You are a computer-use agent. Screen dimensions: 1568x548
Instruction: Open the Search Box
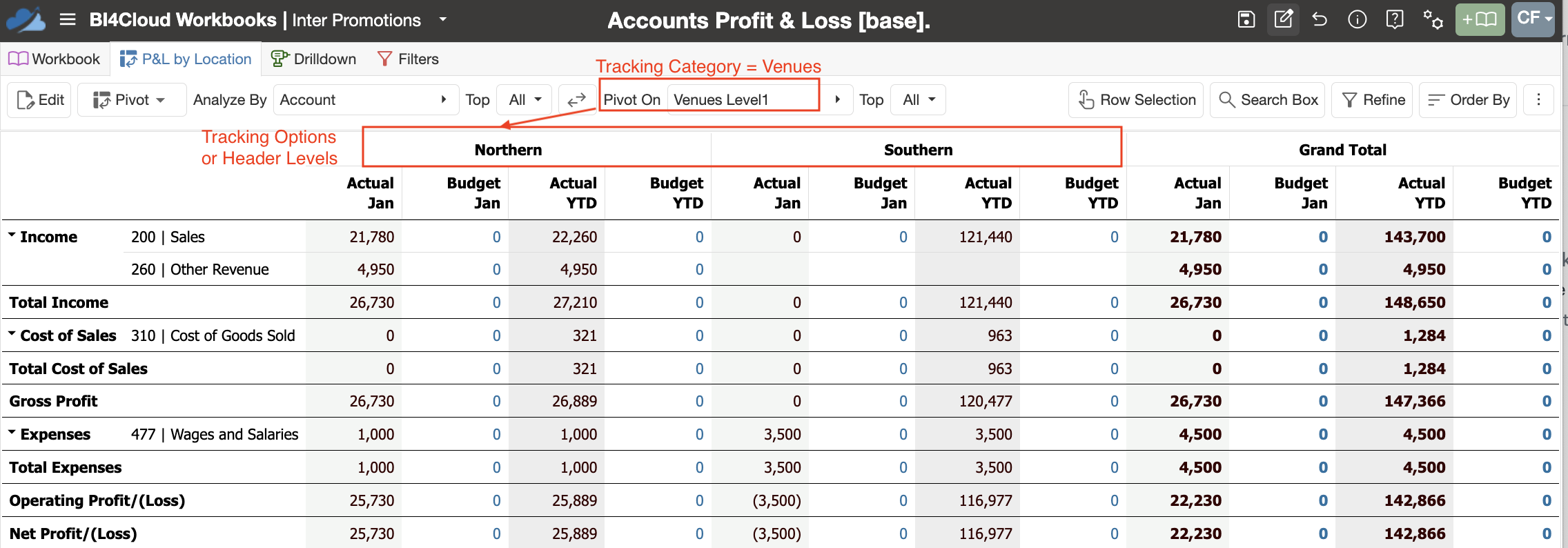1268,100
